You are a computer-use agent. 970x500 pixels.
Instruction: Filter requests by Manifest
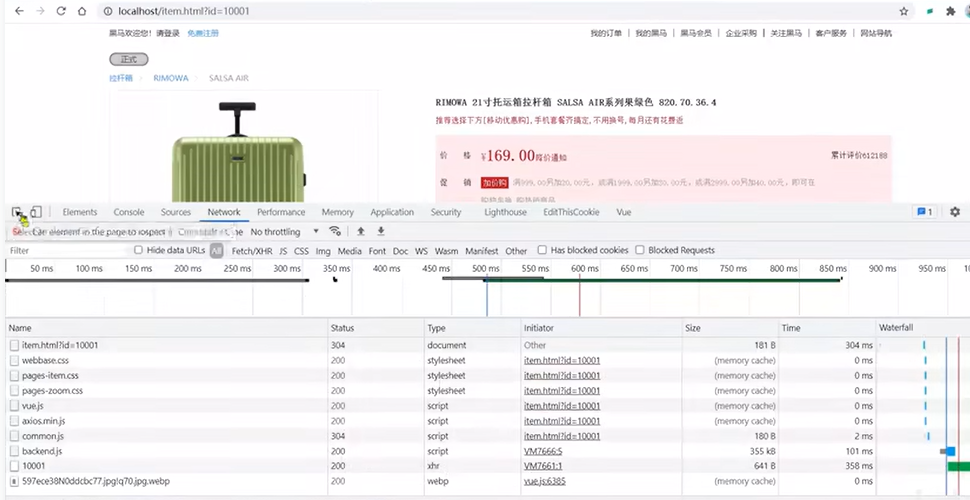pos(481,251)
